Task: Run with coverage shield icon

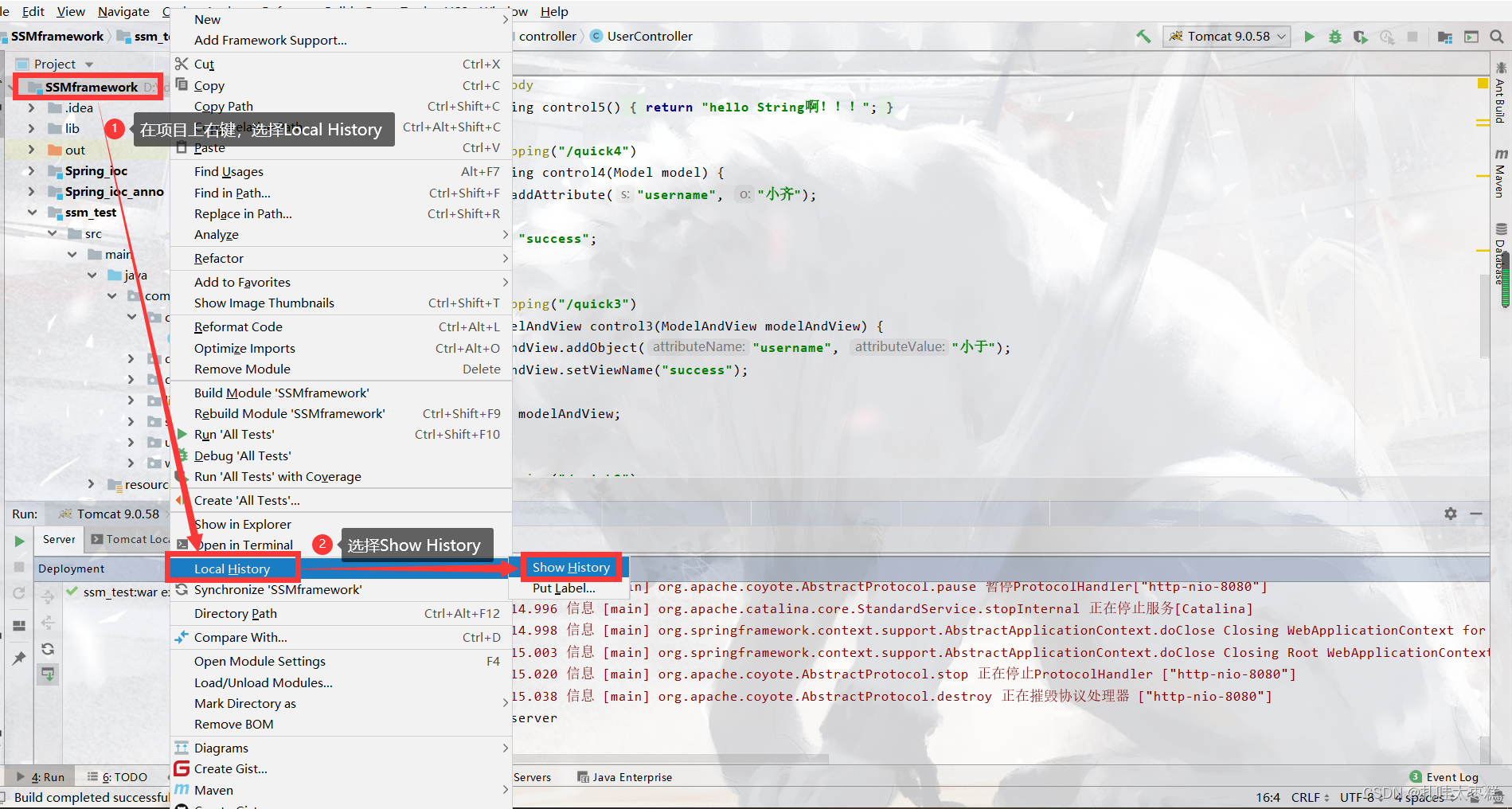Action: [1361, 37]
